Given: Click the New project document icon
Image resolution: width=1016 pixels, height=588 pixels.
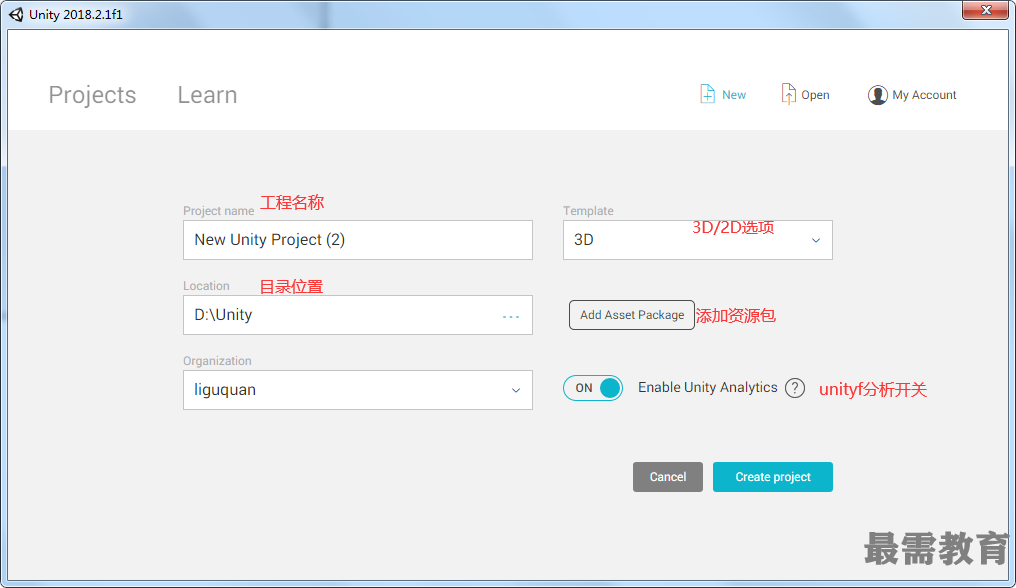Looking at the screenshot, I should (x=708, y=94).
